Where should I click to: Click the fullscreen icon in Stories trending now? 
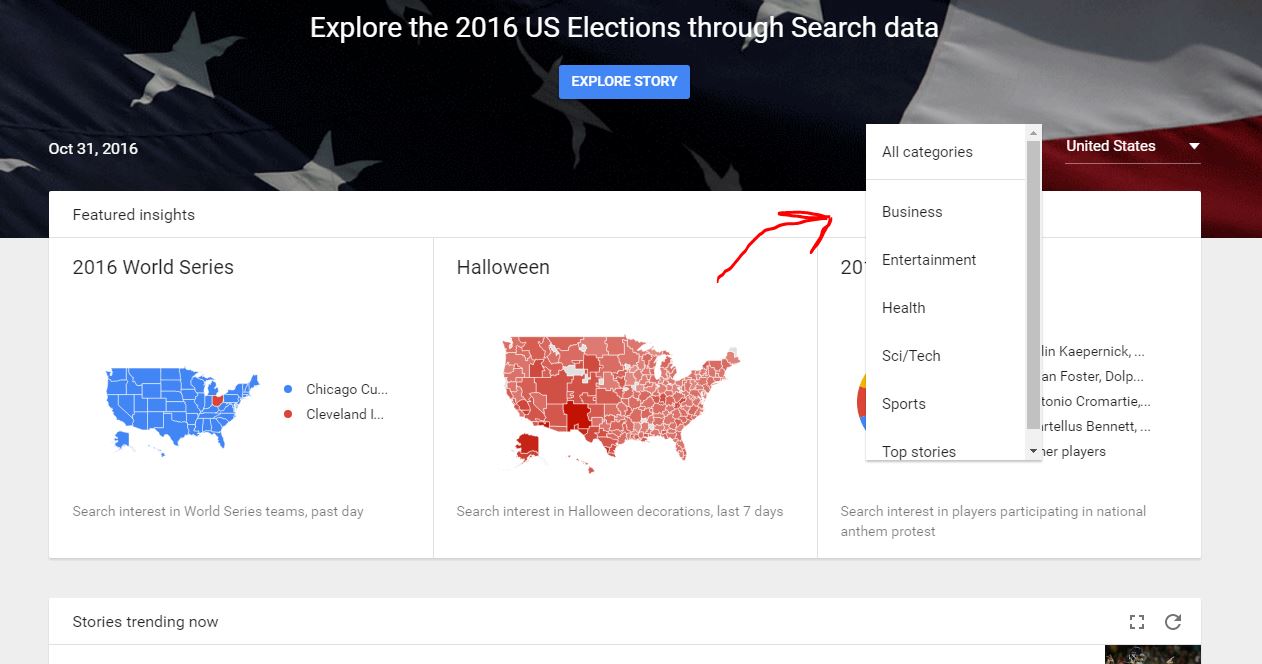pos(1137,622)
